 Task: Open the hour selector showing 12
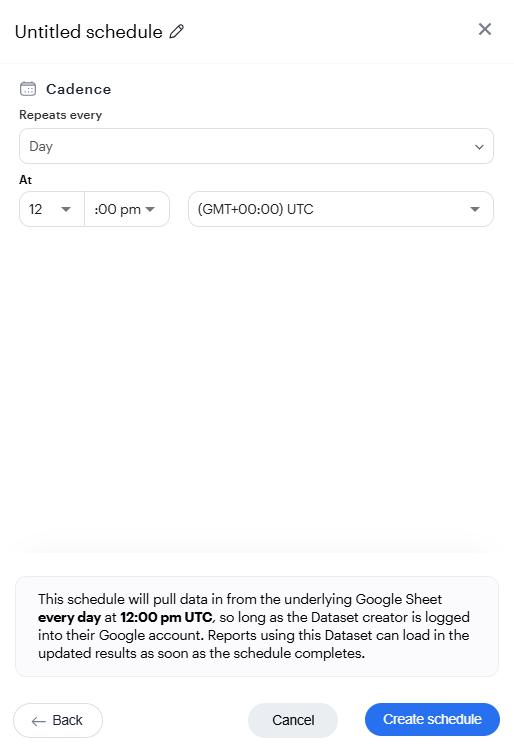coord(52,209)
